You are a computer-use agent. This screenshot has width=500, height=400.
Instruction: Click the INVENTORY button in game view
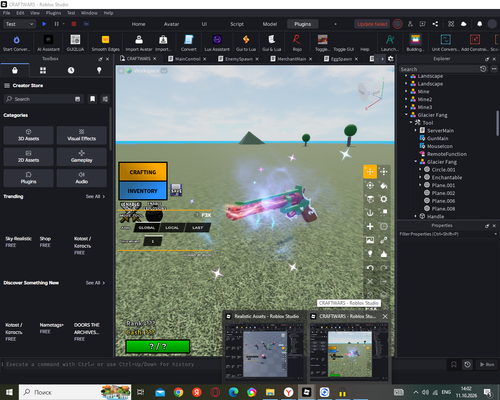(x=143, y=191)
